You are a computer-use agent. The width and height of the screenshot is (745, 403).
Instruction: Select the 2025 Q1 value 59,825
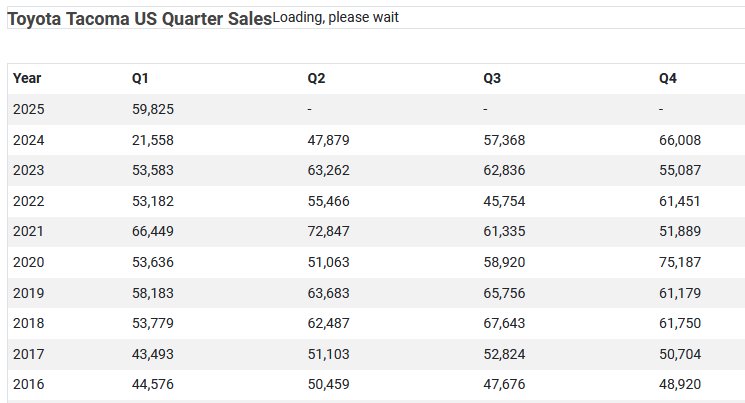coord(153,109)
